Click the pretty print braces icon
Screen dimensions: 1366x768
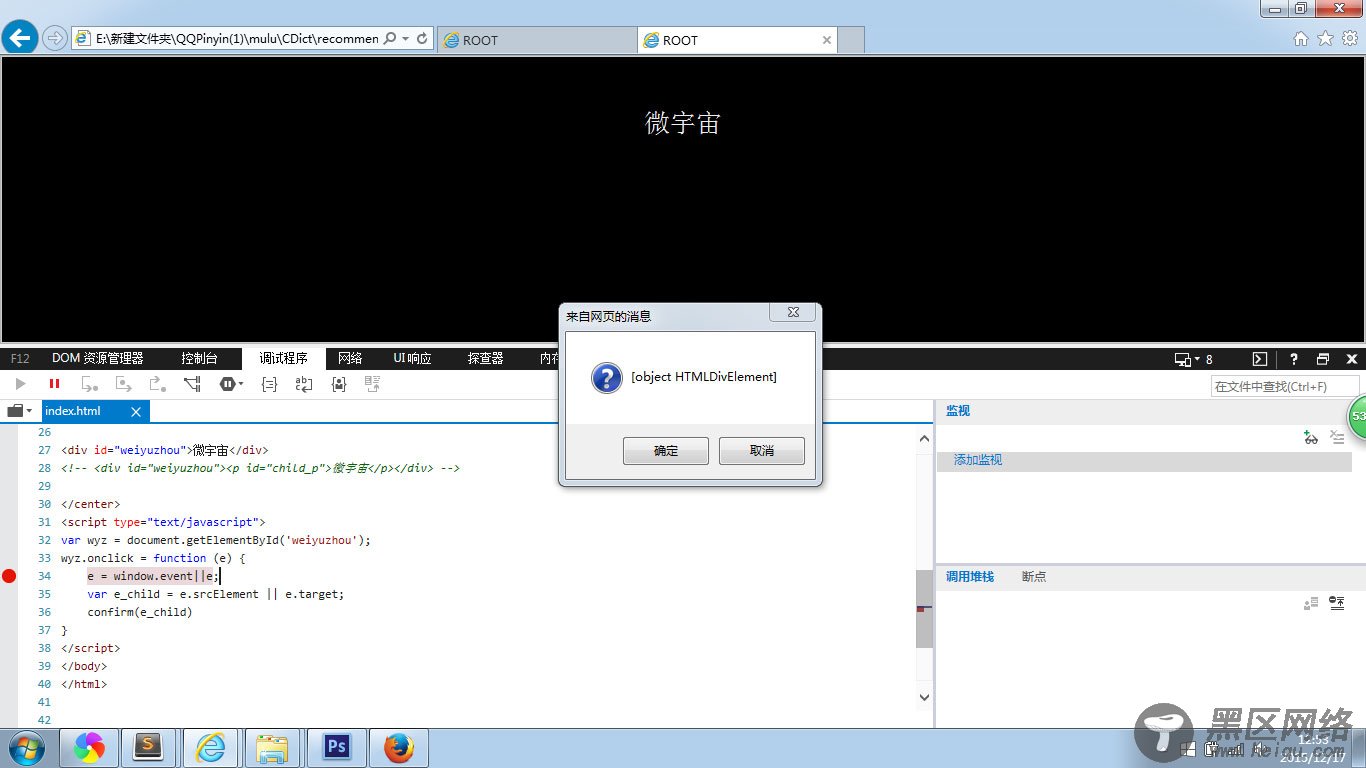coord(269,384)
